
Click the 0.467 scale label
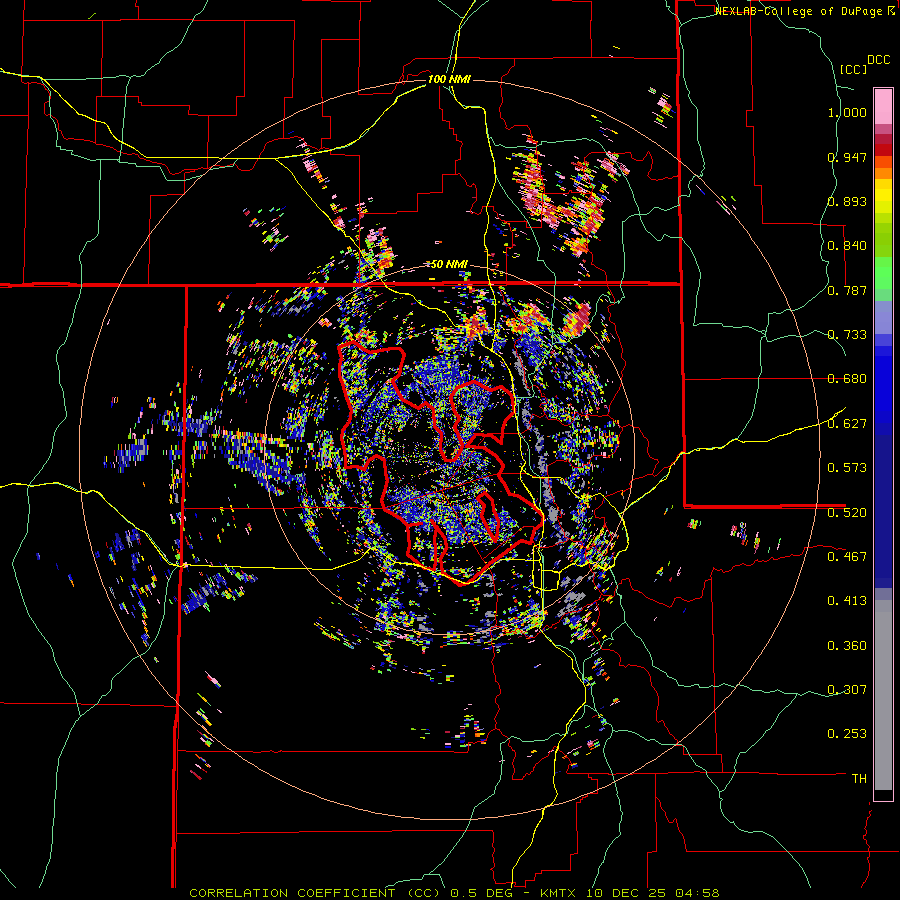847,556
